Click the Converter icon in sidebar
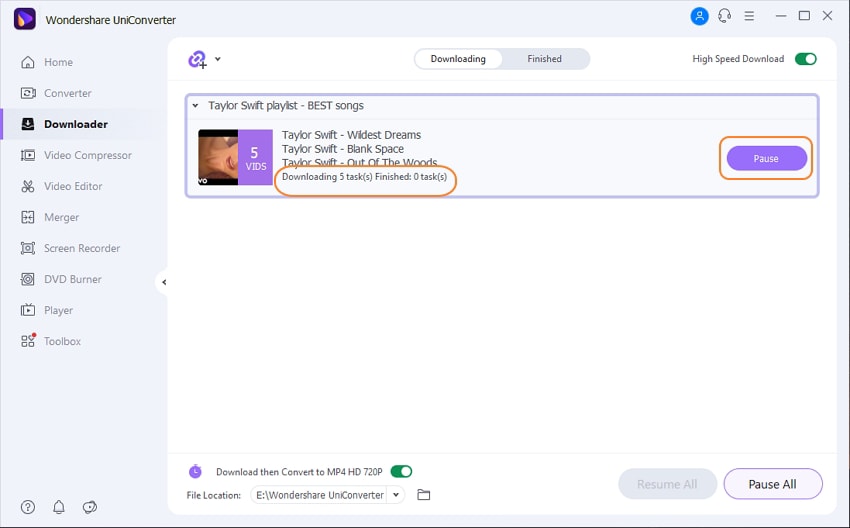850x528 pixels. pyautogui.click(x=28, y=93)
